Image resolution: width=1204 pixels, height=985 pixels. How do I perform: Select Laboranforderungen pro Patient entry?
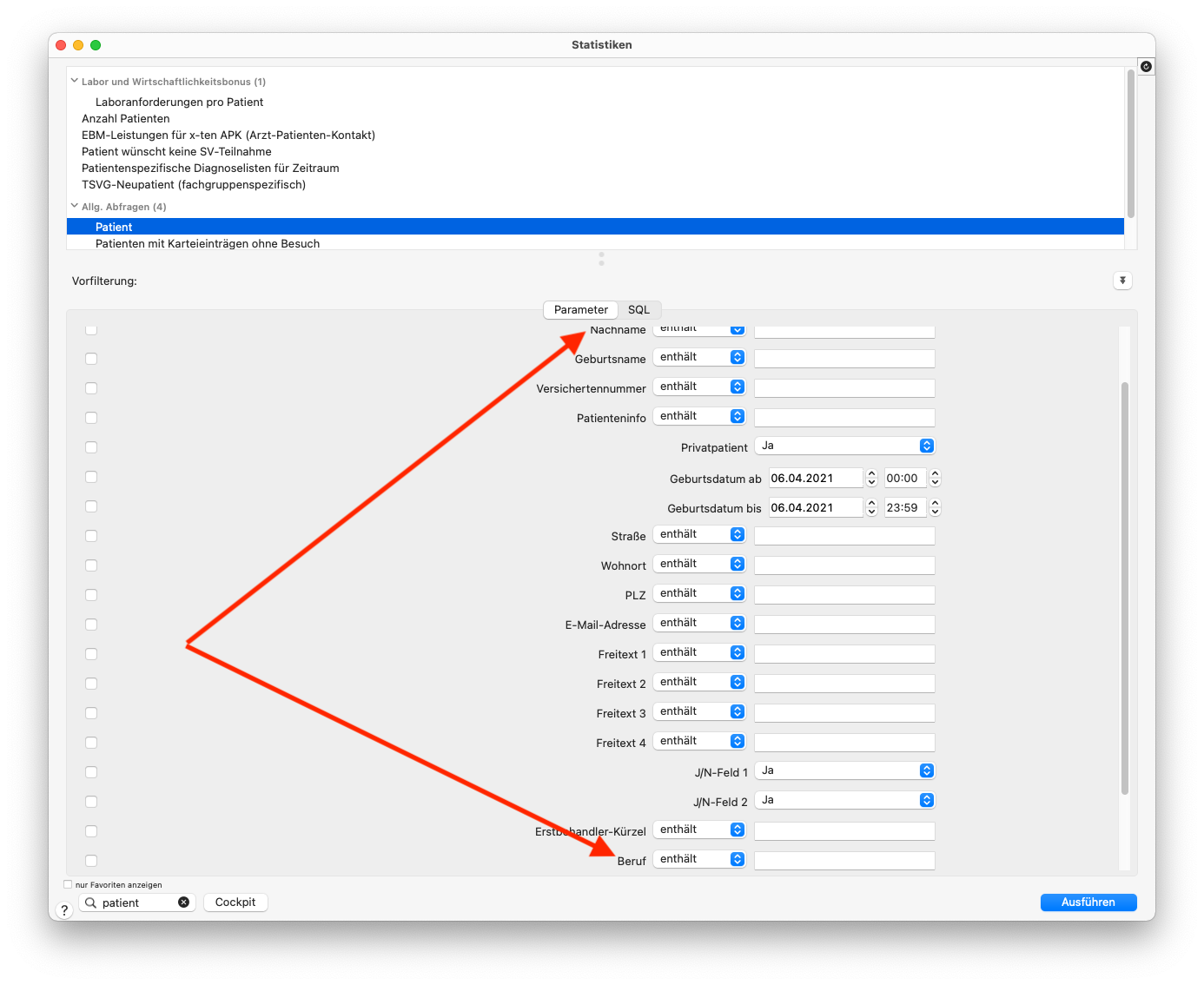179,102
